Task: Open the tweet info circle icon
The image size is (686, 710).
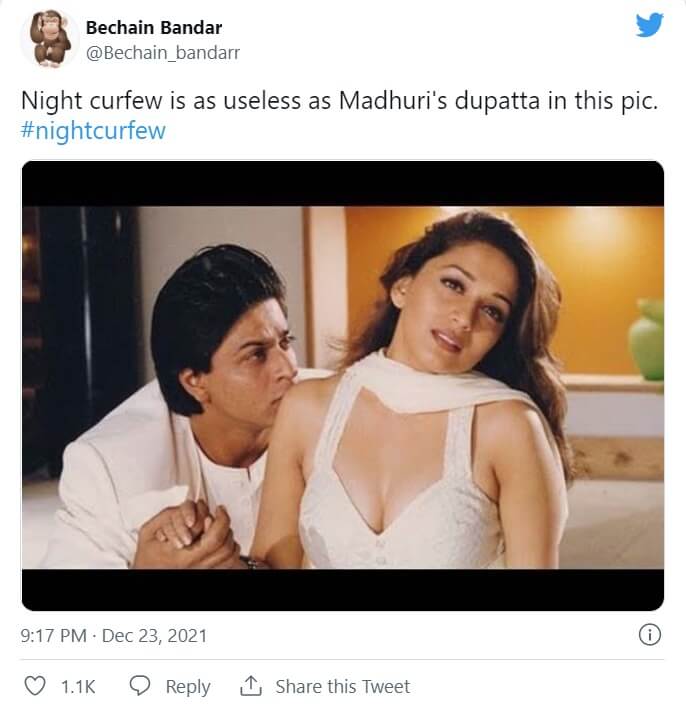Action: click(x=649, y=635)
